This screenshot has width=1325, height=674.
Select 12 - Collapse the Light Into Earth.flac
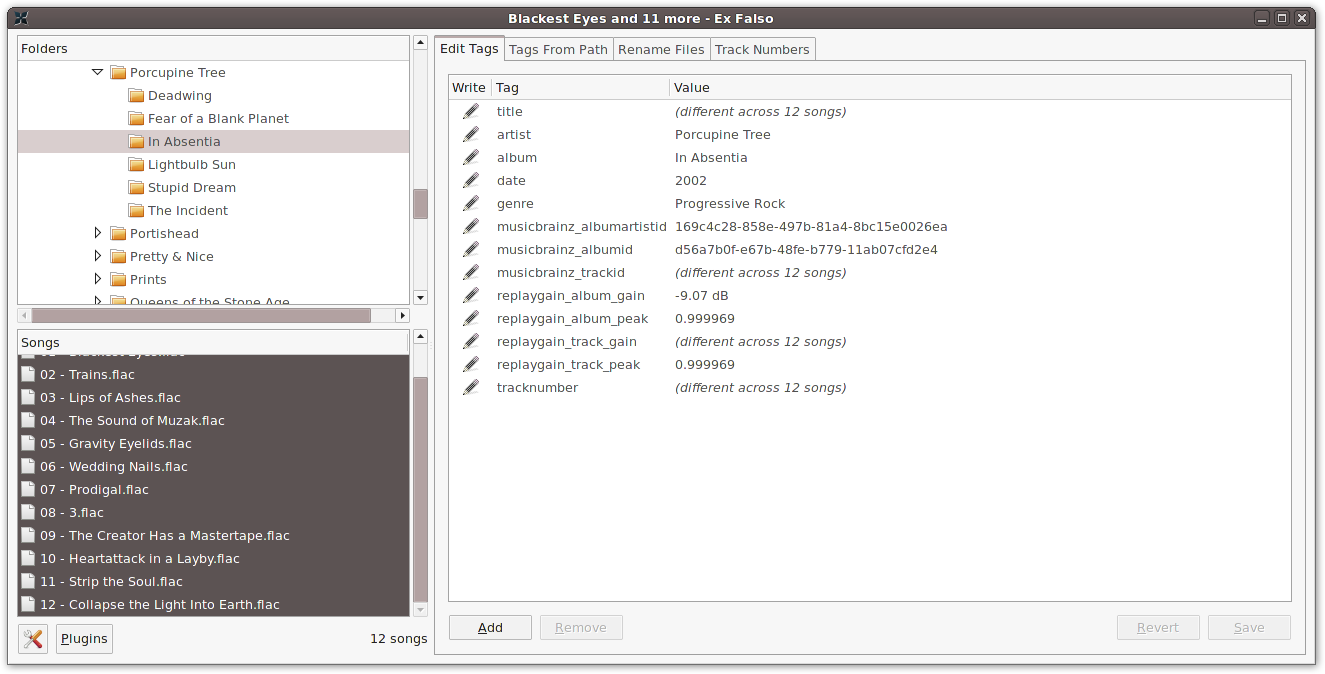pos(213,604)
